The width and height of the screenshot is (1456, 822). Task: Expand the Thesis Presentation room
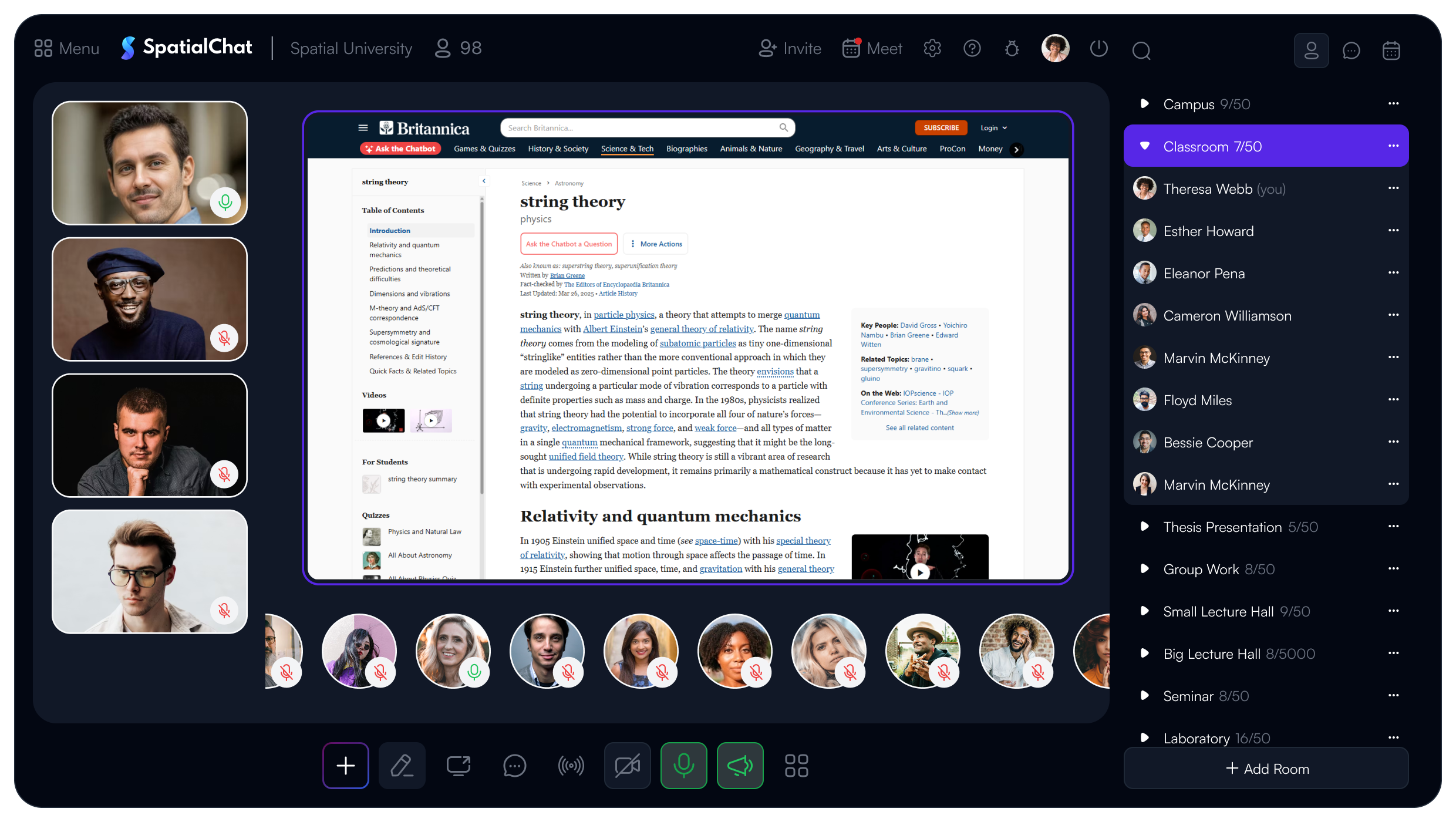tap(1144, 527)
